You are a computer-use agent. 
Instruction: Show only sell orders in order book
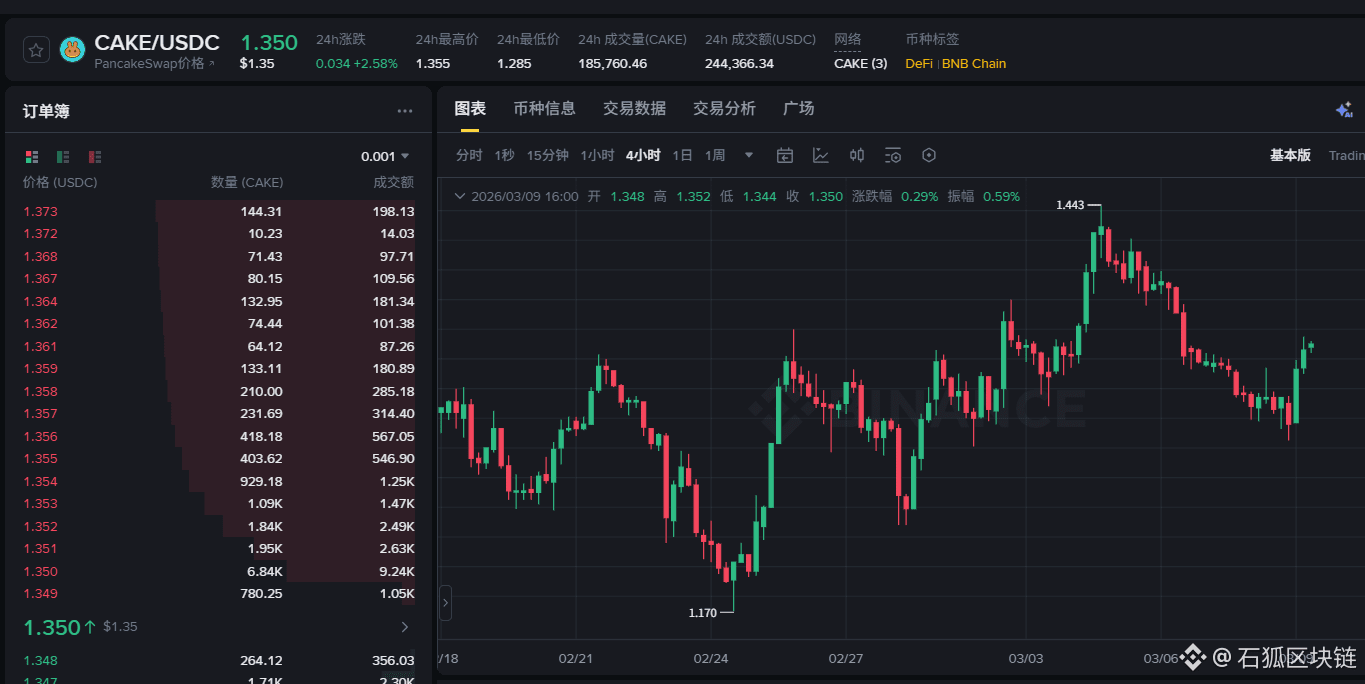(95, 157)
